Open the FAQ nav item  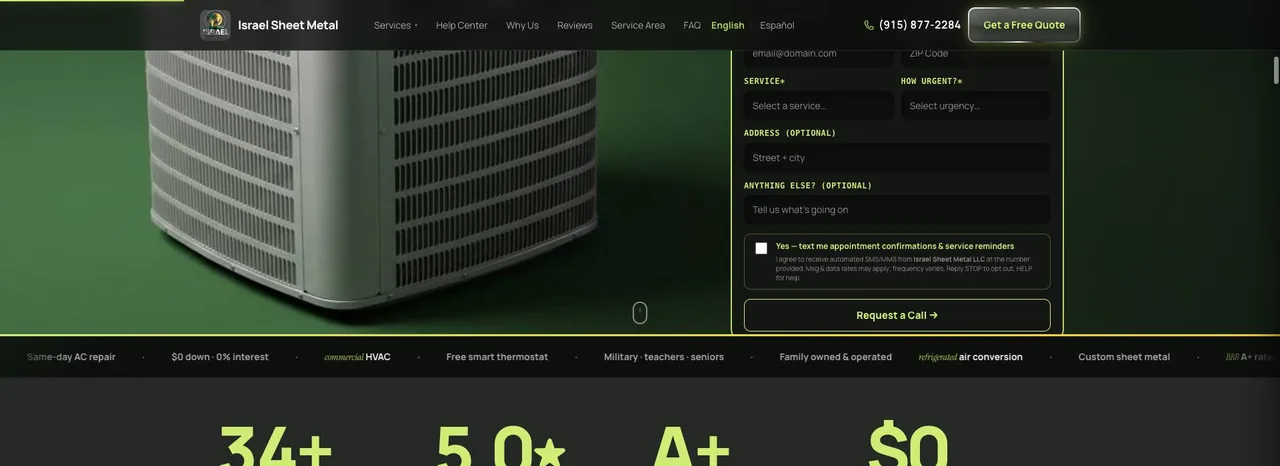coord(692,25)
